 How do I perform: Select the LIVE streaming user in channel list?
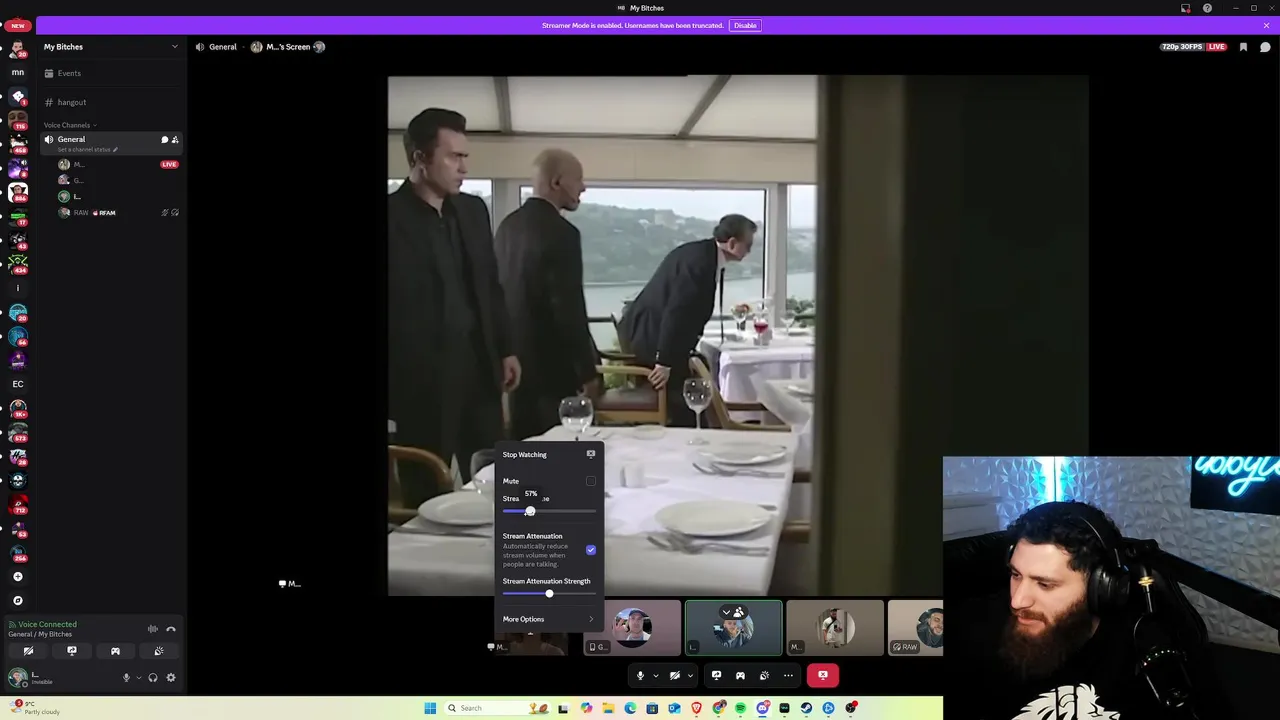118,164
